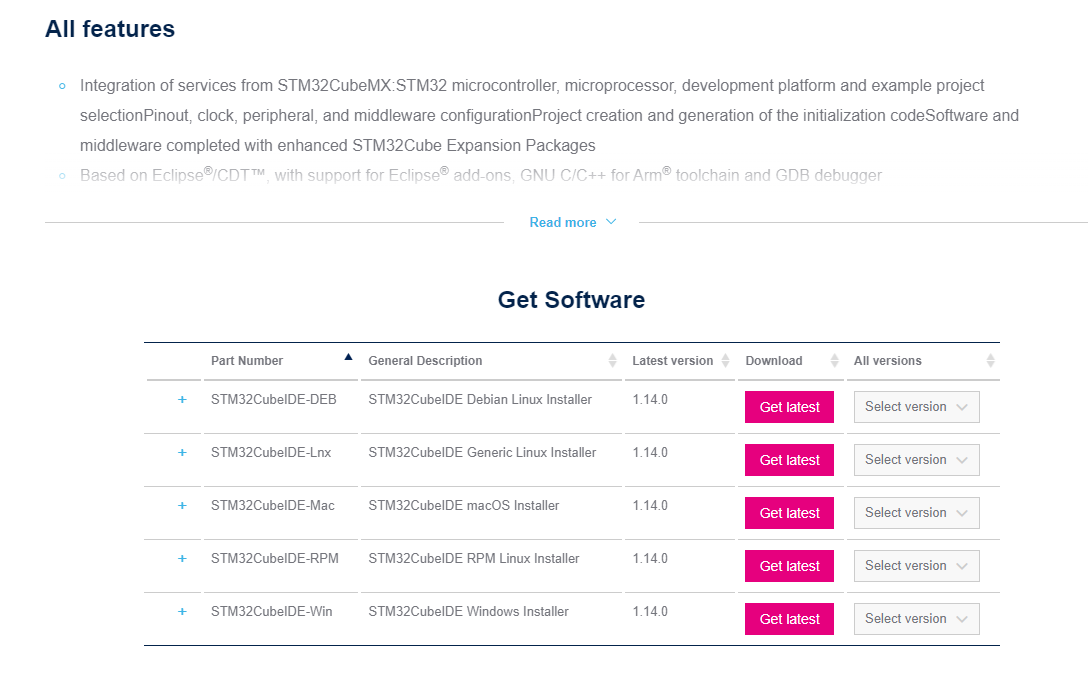Download latest macOS Installer
The image size is (1088, 679).
click(x=789, y=513)
